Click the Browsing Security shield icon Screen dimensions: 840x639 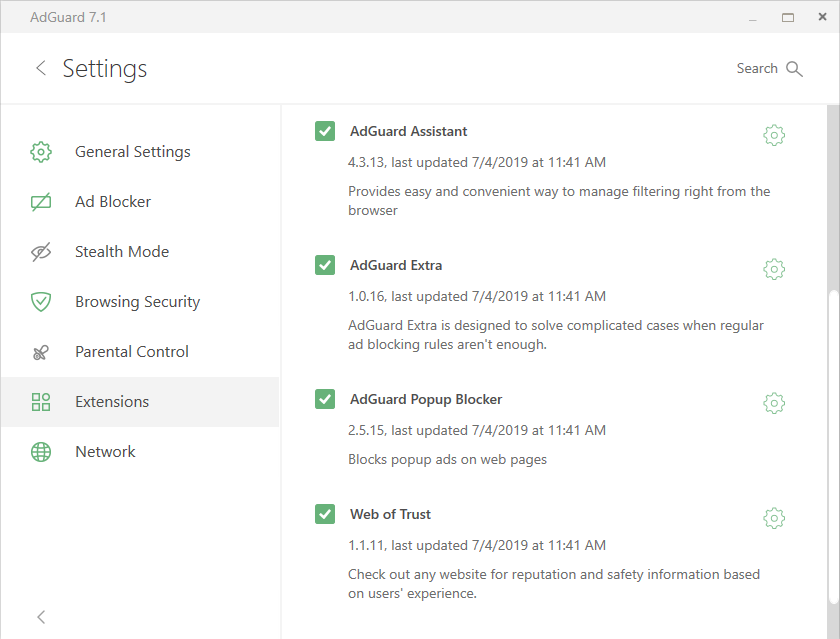(41, 302)
